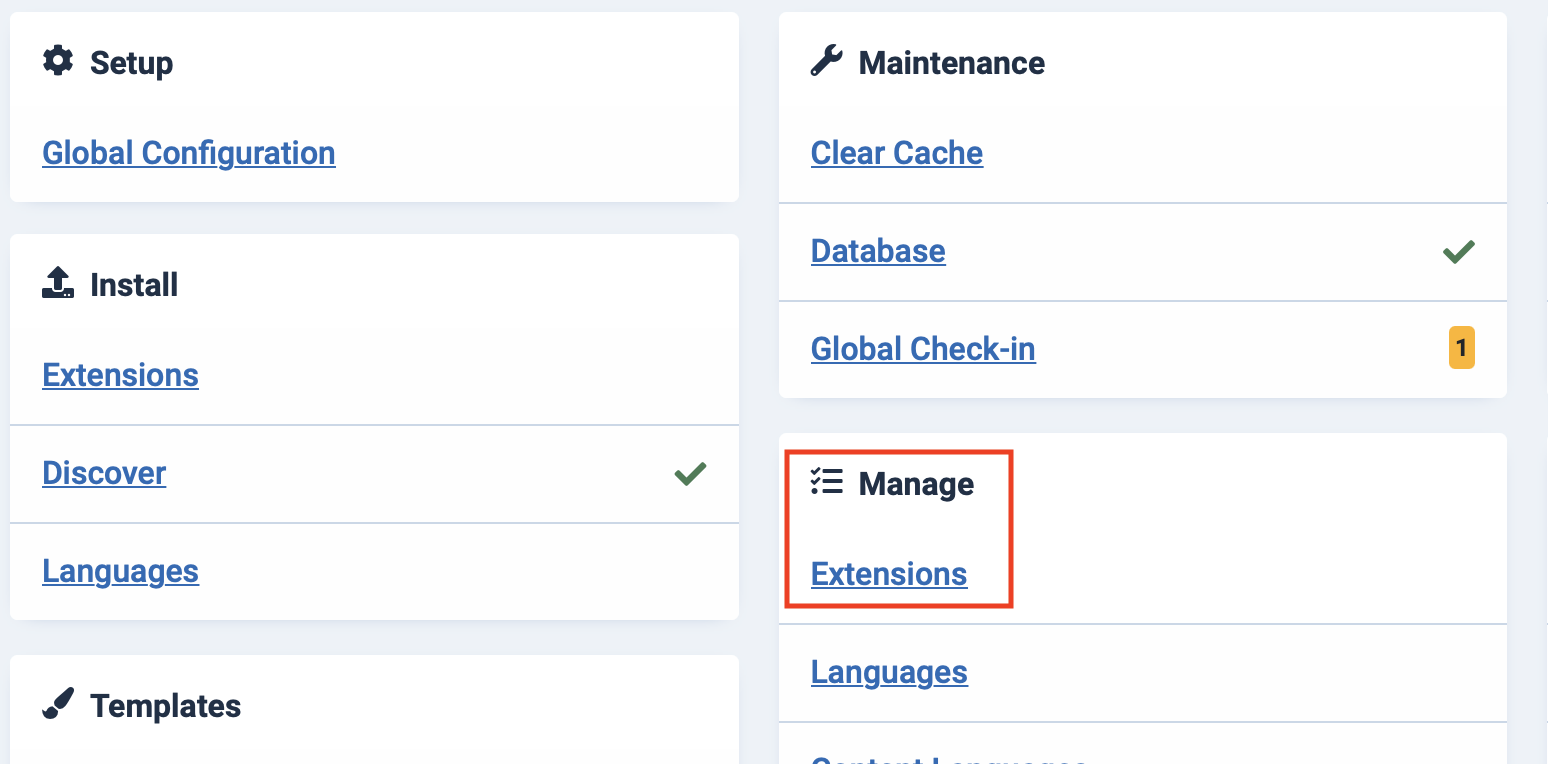This screenshot has width=1548, height=764.
Task: Click the Templates paintbrush icon
Action: [58, 705]
